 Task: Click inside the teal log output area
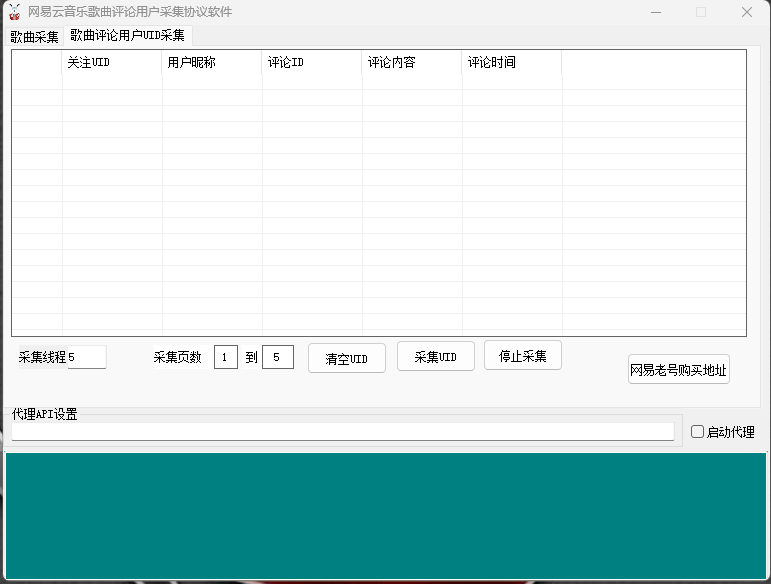point(385,514)
